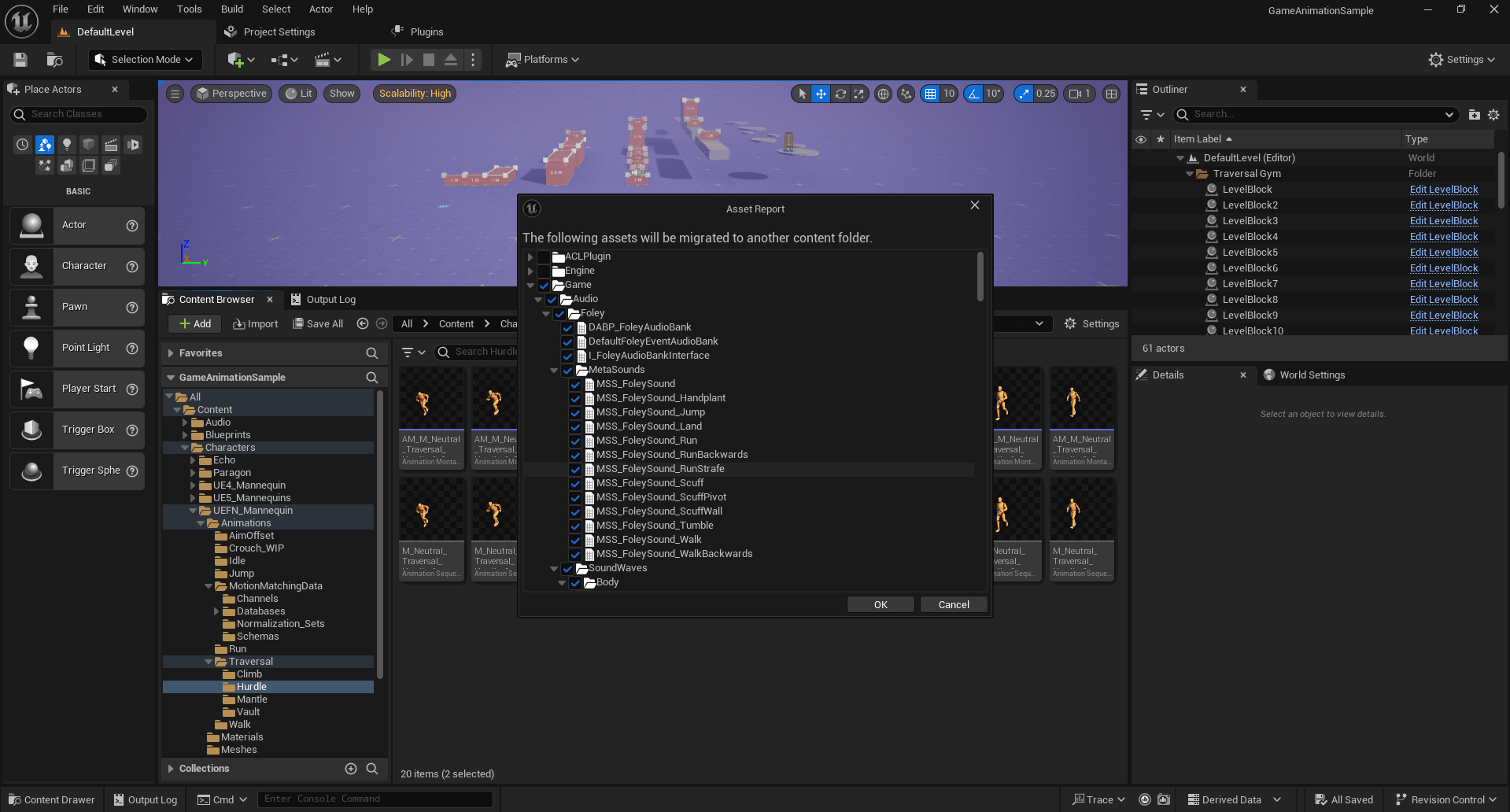1510x812 pixels.
Task: Check the Engine folder checkbox in Asset Report
Action: pos(544,271)
